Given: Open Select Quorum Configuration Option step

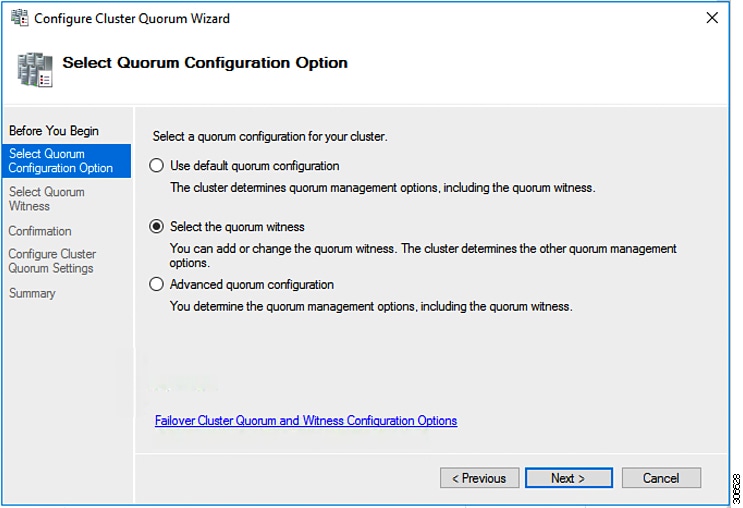Looking at the screenshot, I should pyautogui.click(x=60, y=161).
